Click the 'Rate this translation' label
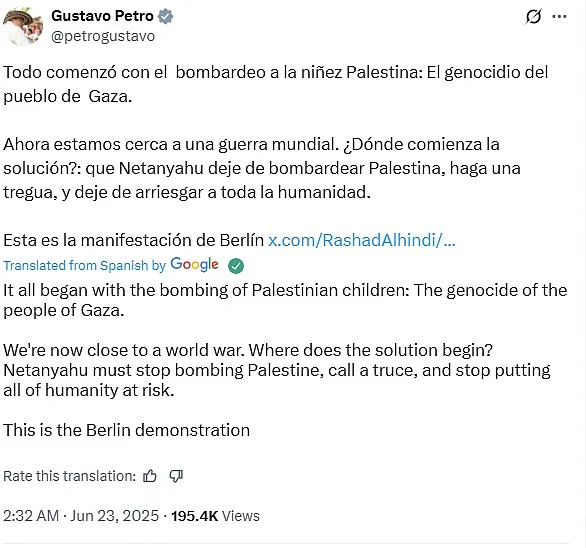The height and width of the screenshot is (548, 586). (70, 476)
